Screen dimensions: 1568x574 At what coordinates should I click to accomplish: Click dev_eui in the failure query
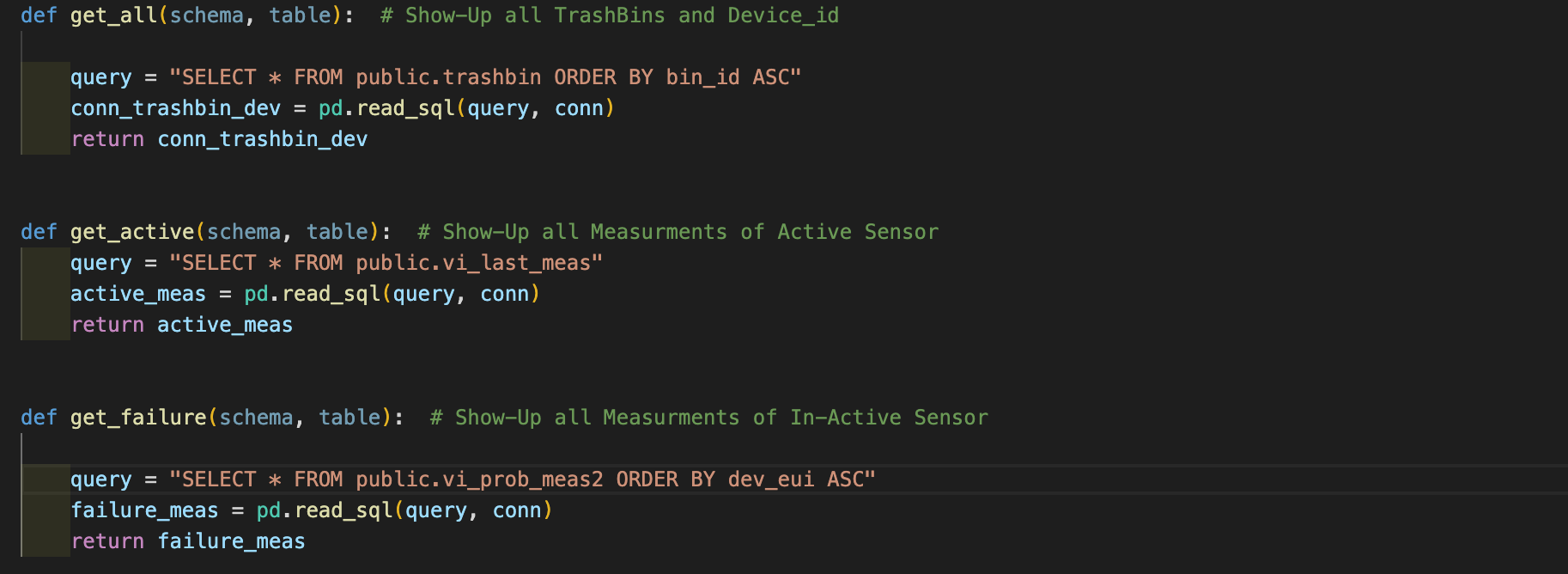click(x=771, y=479)
